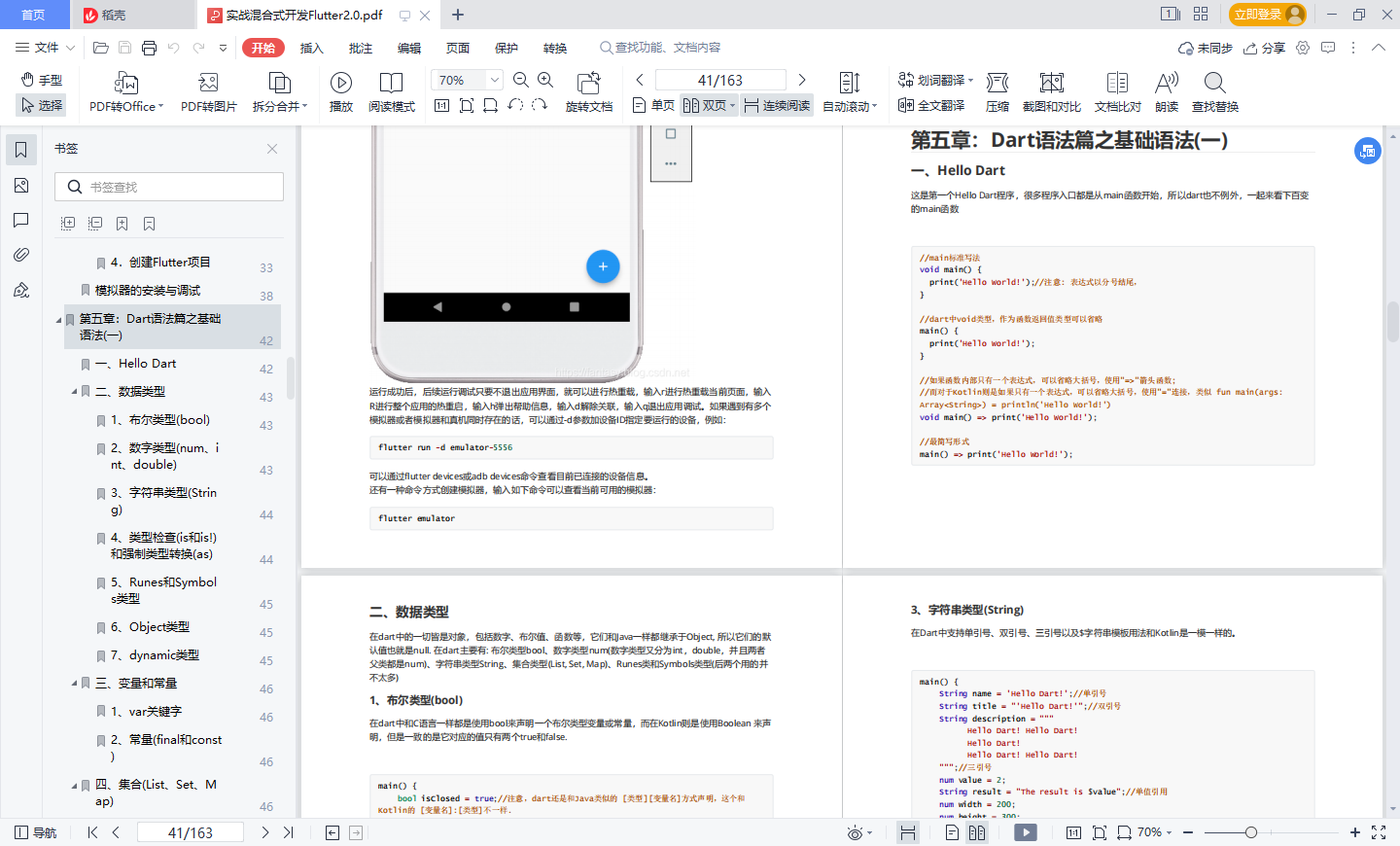The image size is (1400, 846).
Task: Open the 拆分合并 split merge dropdown
Action: [x=280, y=92]
